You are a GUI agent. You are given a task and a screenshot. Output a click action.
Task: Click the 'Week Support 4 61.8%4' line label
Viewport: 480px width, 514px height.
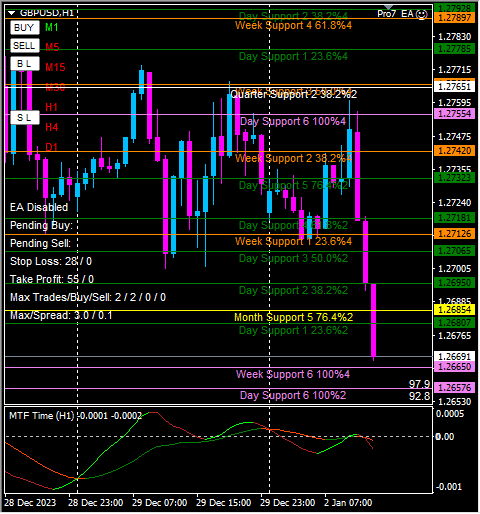[293, 25]
